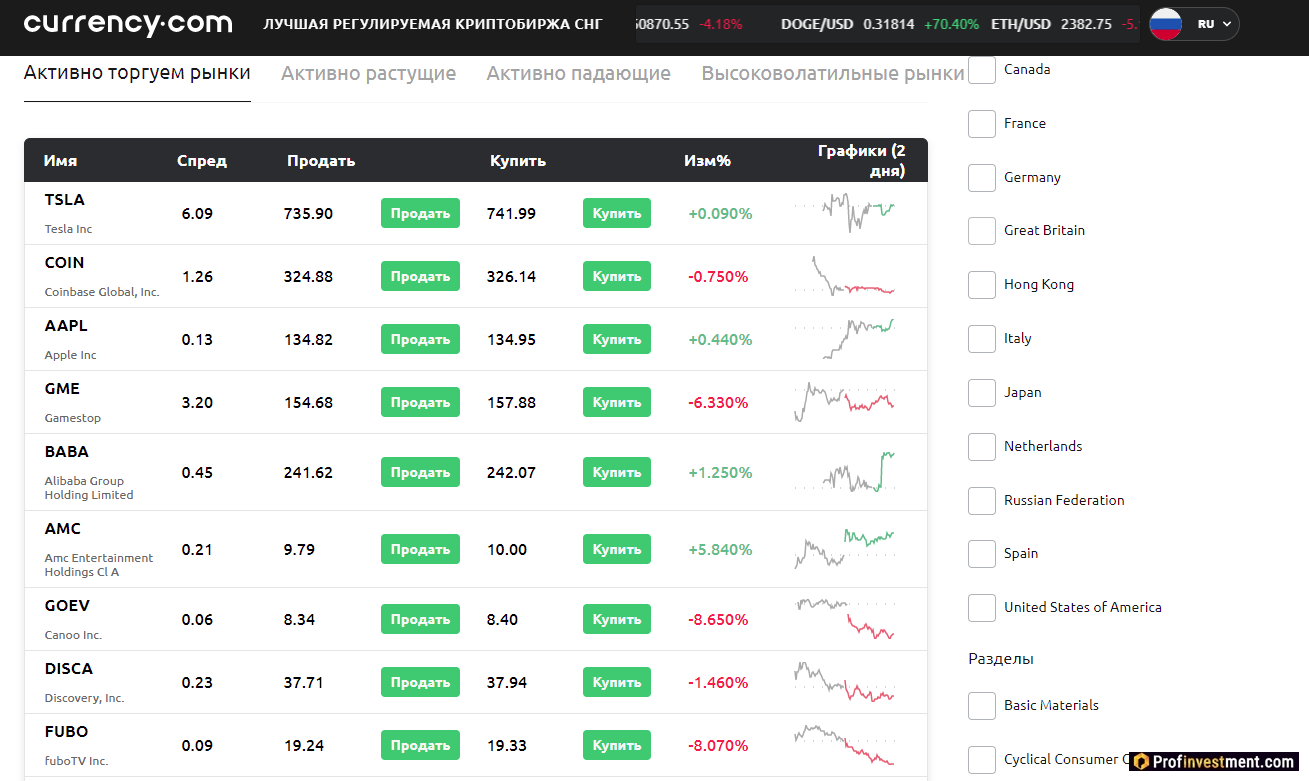The width and height of the screenshot is (1309, 781).
Task: Check the Netherlands country filter
Action: tap(982, 447)
